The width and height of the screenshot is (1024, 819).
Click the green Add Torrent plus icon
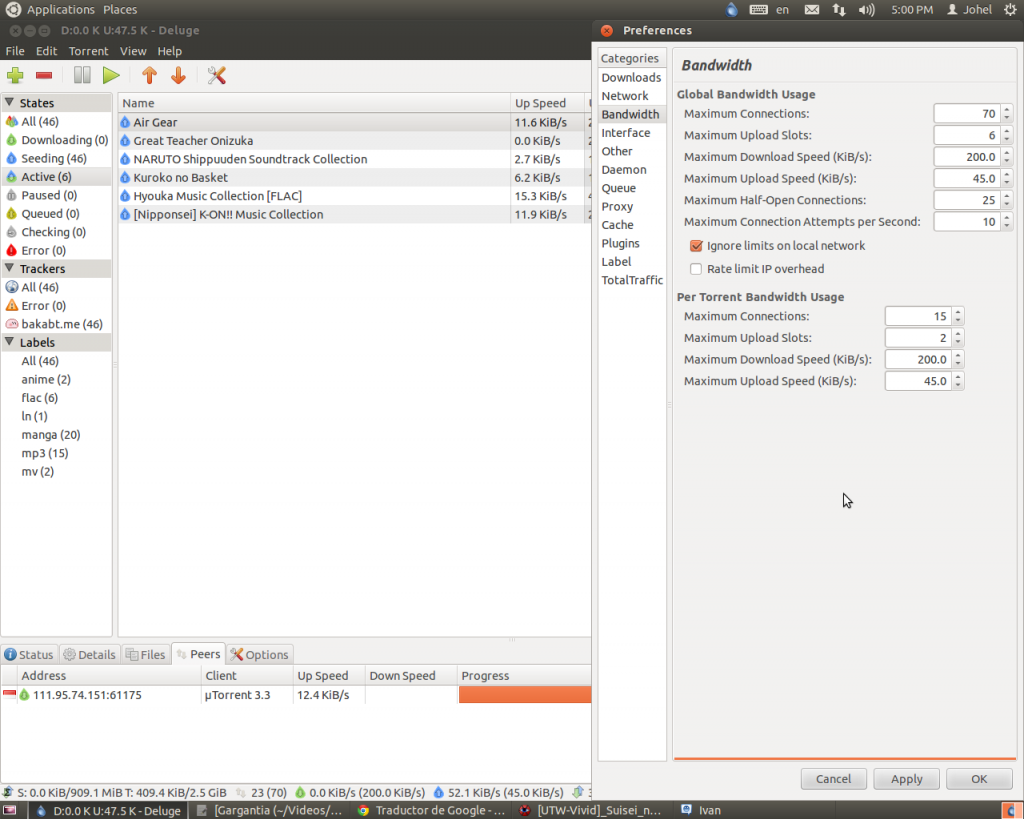coord(15,75)
